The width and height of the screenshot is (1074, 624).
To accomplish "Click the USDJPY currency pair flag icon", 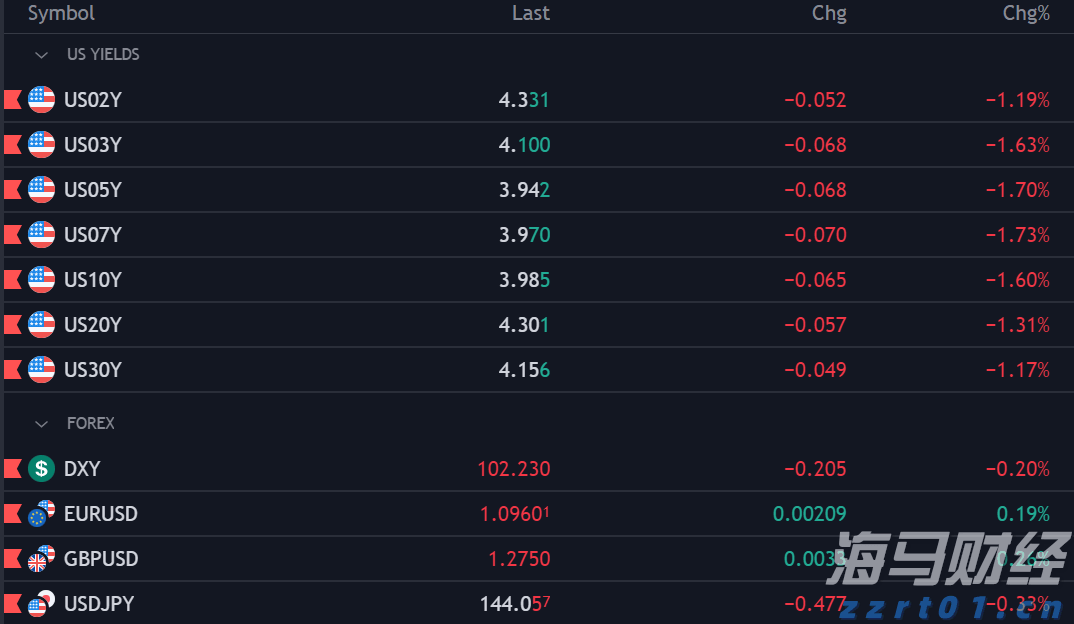I will (41, 604).
